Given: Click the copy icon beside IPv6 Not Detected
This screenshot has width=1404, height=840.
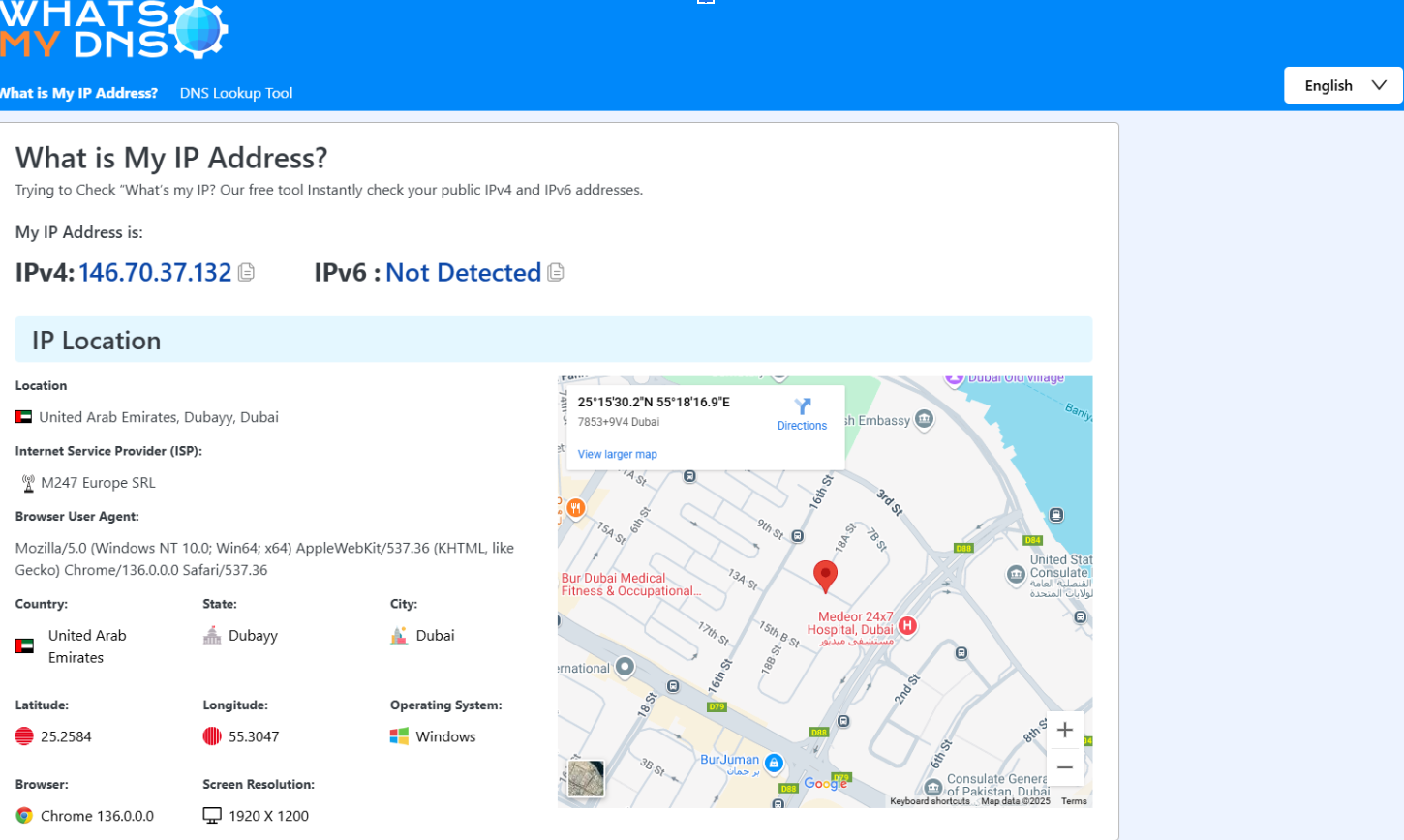Looking at the screenshot, I should click(x=556, y=273).
